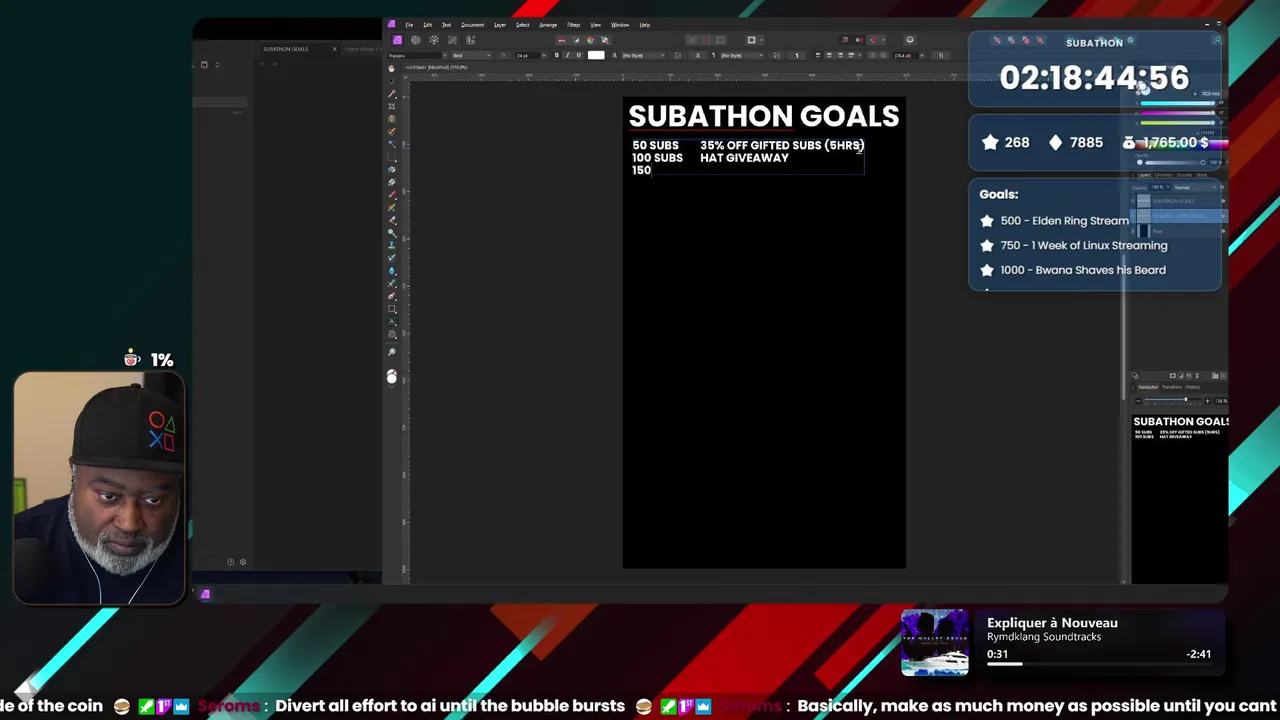Select the Erase Brush tool
This screenshot has height=720, width=1280.
[391, 220]
